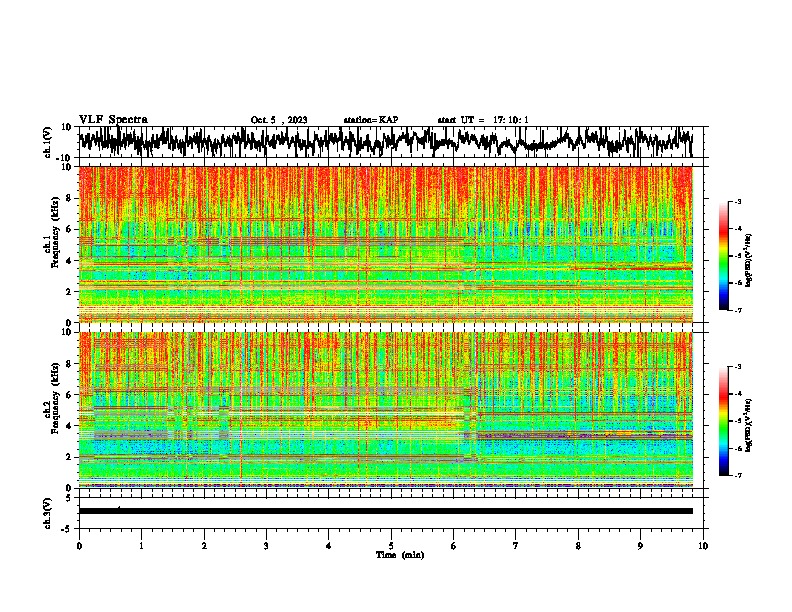Click the ch.1 spectrogram color scale bar
Viewport: 792px width, 612px height.
[x=724, y=256]
